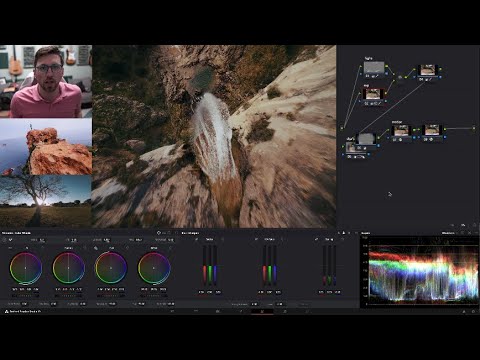The height and width of the screenshot is (360, 480).
Task: Click the waterfall viewer image
Action: 214,136
